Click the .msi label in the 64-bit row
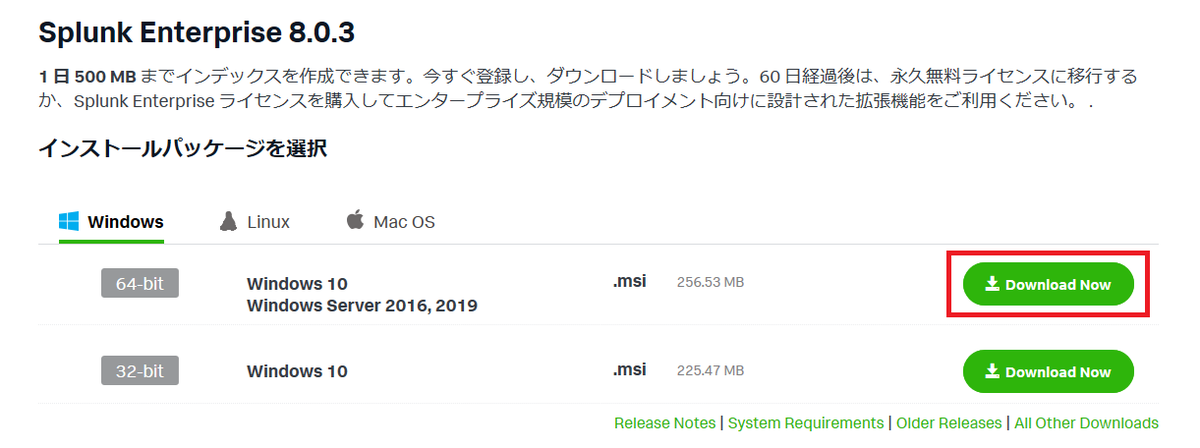 pos(629,282)
